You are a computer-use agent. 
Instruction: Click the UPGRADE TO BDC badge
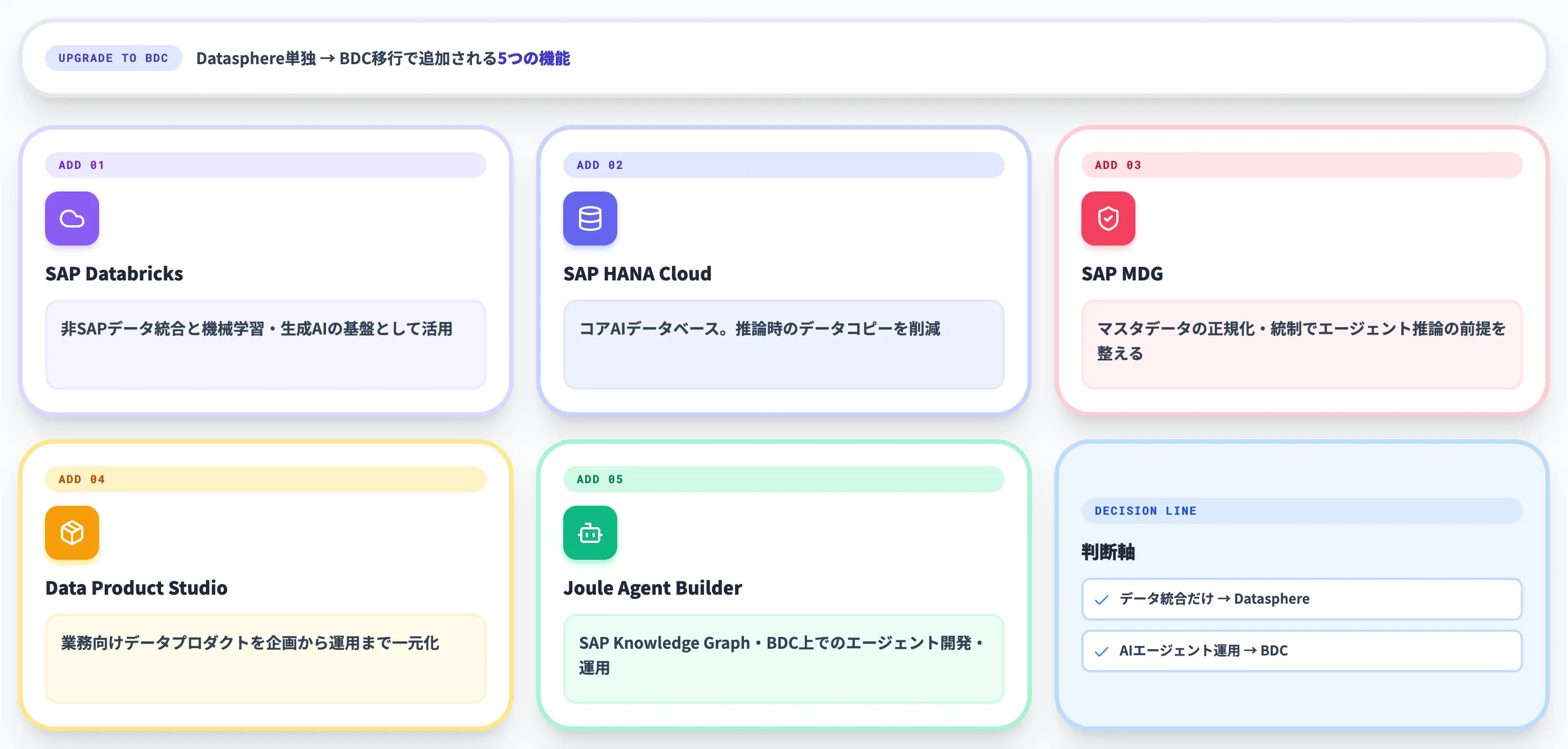point(113,58)
